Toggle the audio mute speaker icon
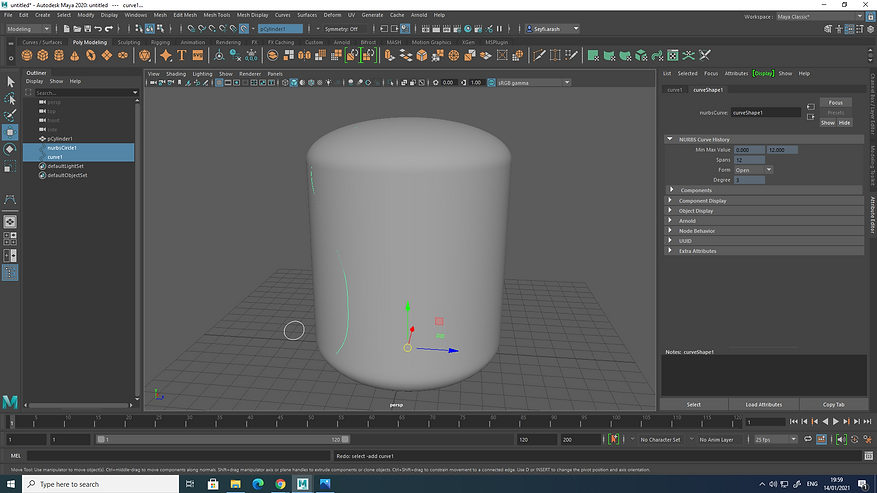The height and width of the screenshot is (493, 877). (x=841, y=439)
